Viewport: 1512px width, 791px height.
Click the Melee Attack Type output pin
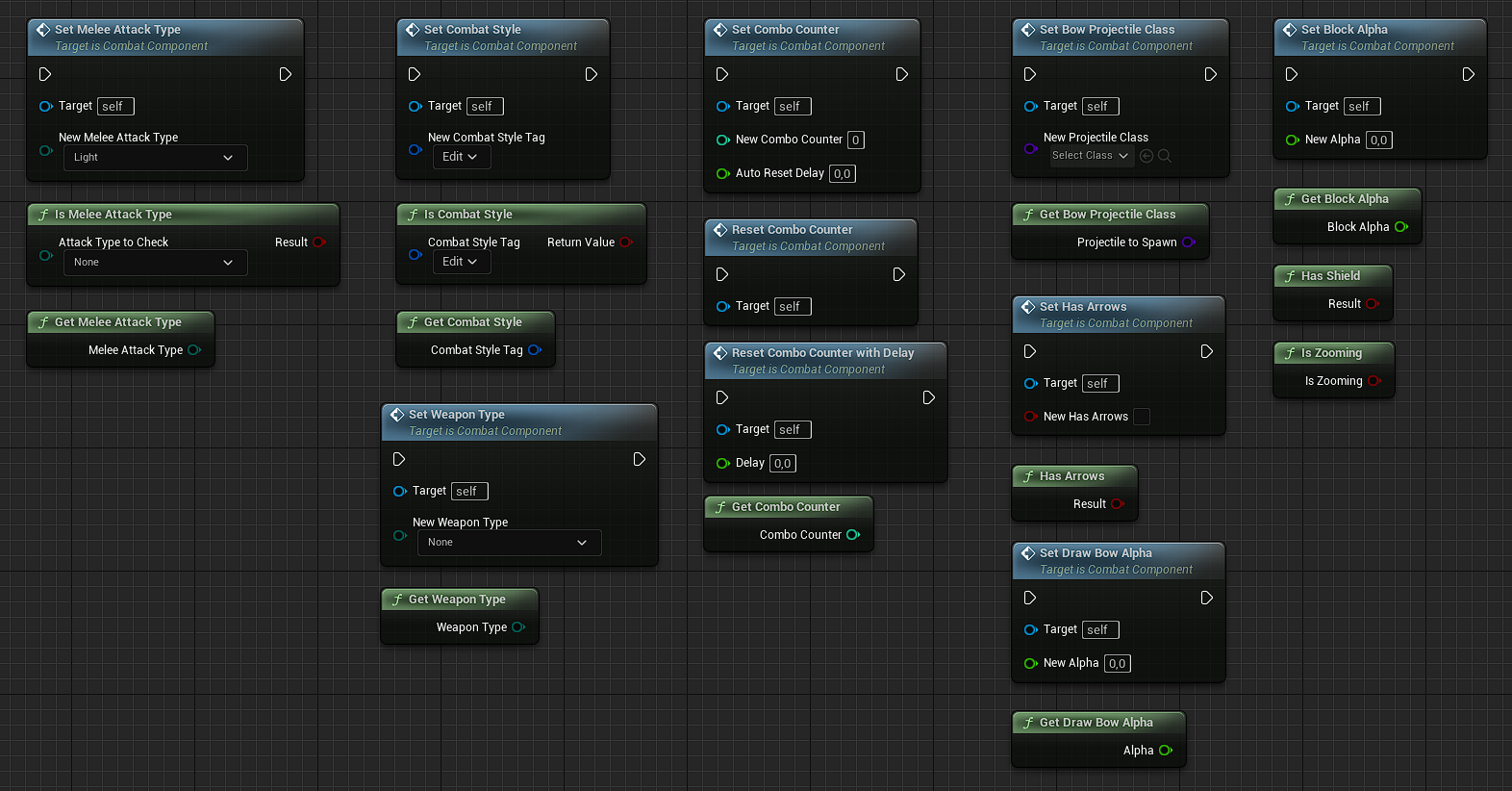pos(194,350)
